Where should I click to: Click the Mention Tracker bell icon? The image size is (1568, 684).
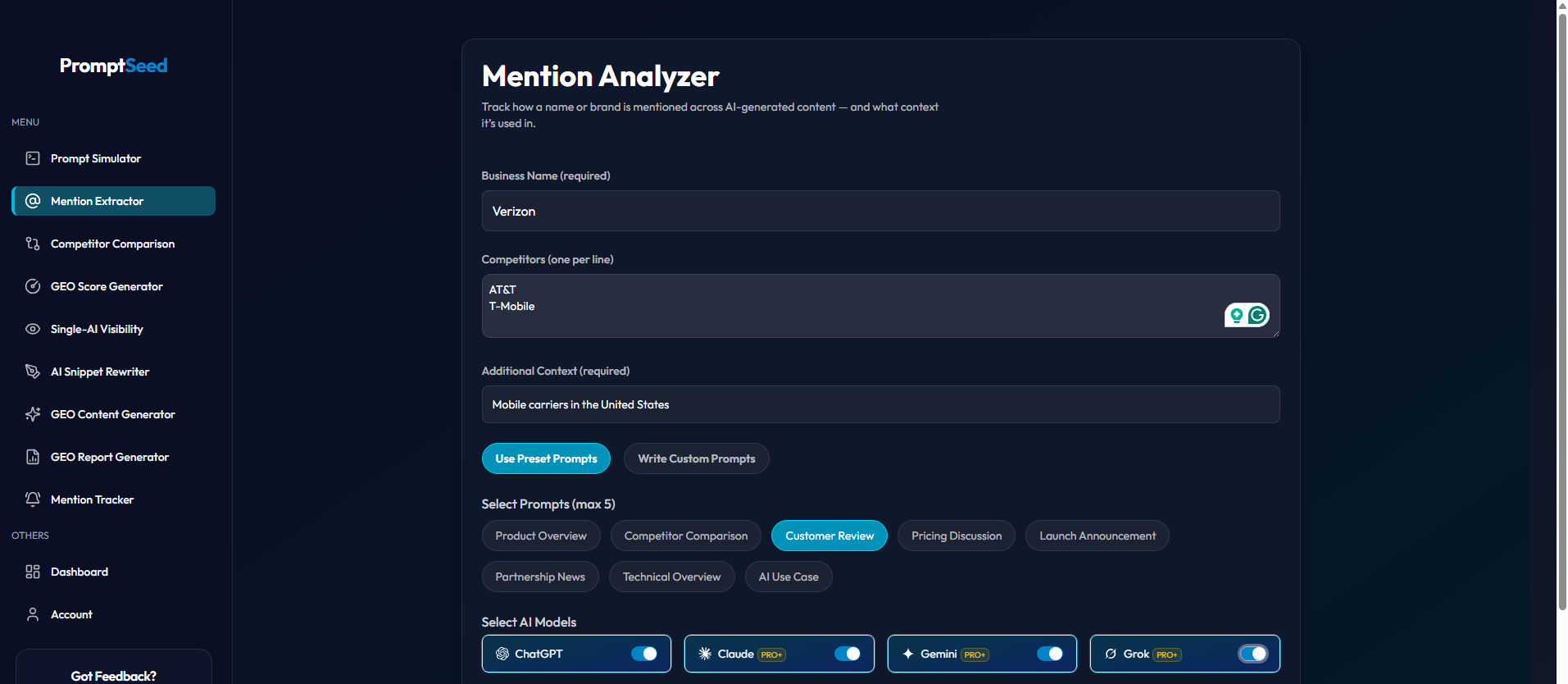click(x=33, y=499)
